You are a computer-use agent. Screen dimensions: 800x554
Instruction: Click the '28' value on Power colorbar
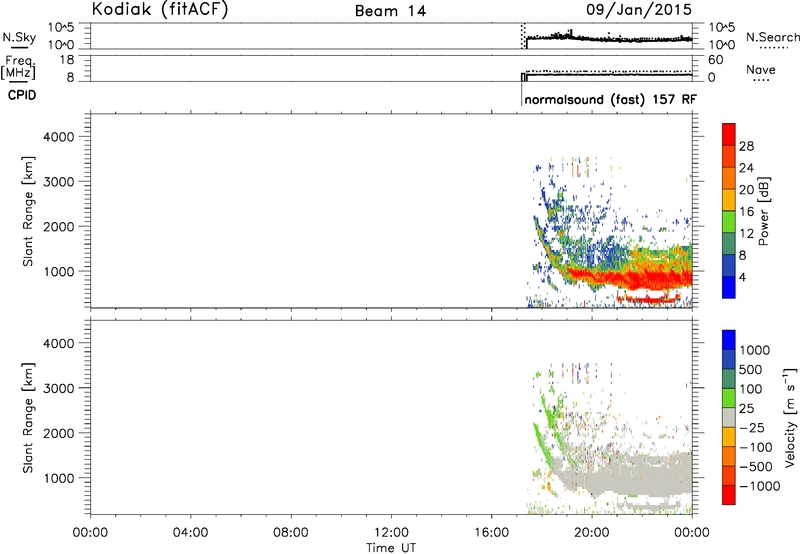[x=746, y=146]
